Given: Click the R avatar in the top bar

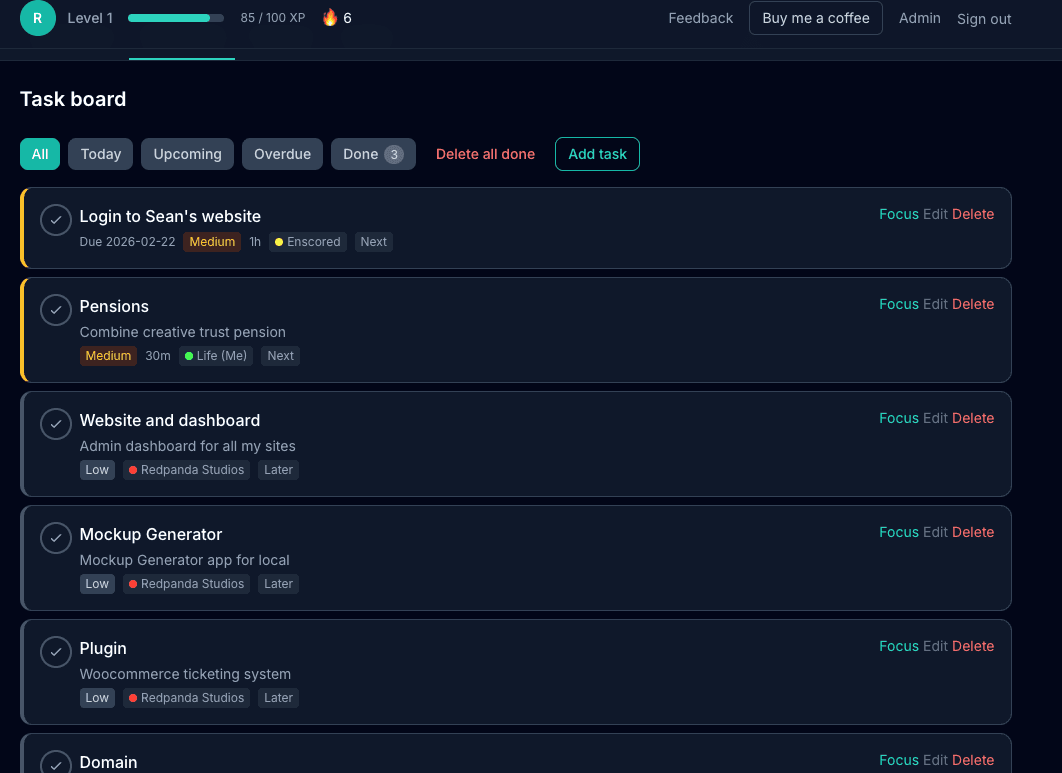Looking at the screenshot, I should (38, 18).
